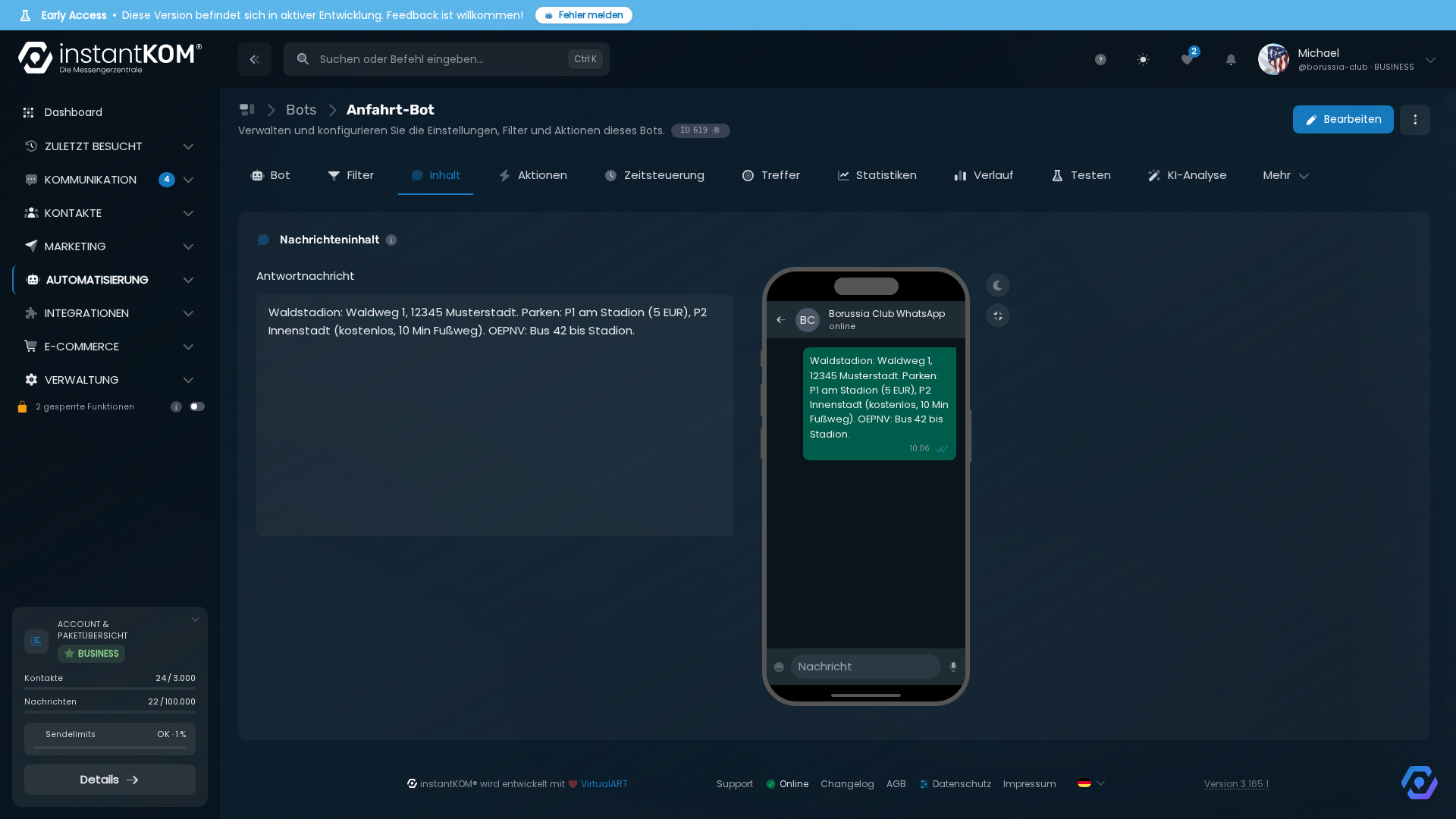Click back arrow in phone preview header
The height and width of the screenshot is (819, 1456).
tap(780, 320)
